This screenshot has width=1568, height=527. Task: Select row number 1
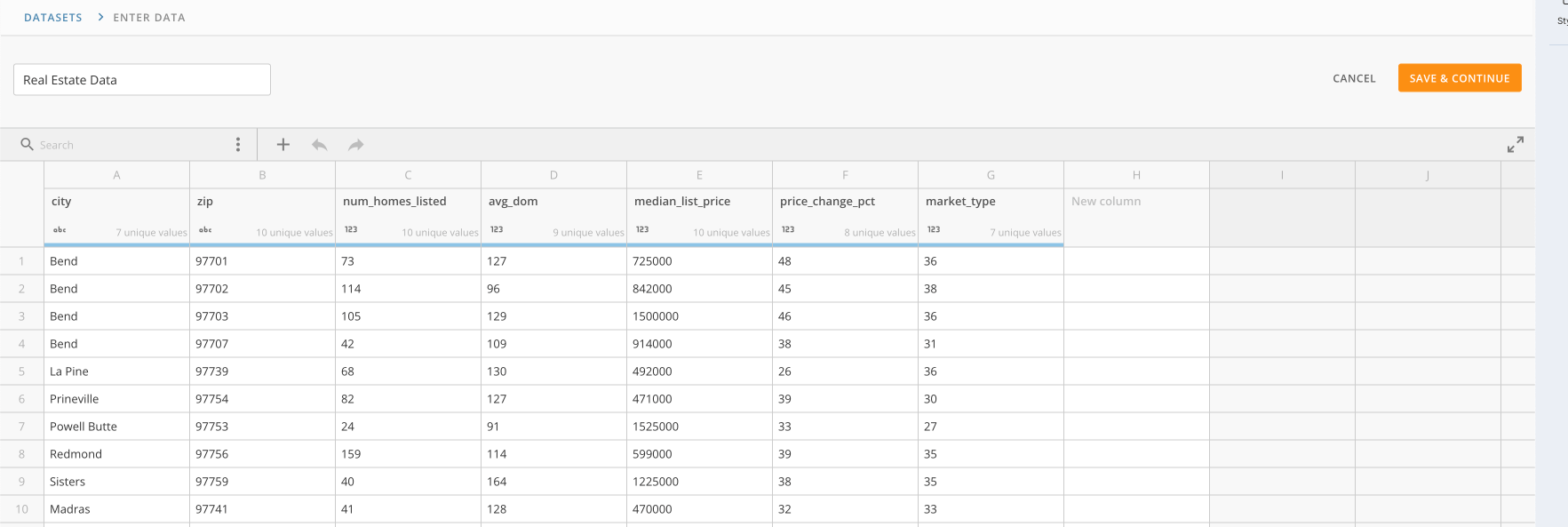click(21, 261)
